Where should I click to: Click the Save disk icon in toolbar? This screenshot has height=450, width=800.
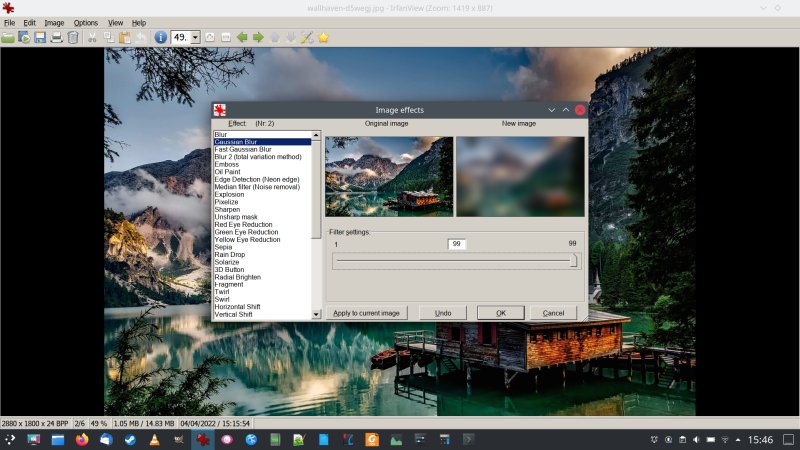coord(40,37)
